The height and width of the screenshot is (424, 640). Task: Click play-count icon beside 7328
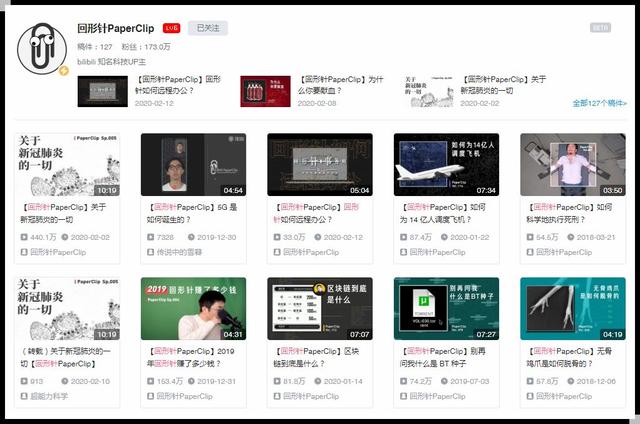click(151, 237)
